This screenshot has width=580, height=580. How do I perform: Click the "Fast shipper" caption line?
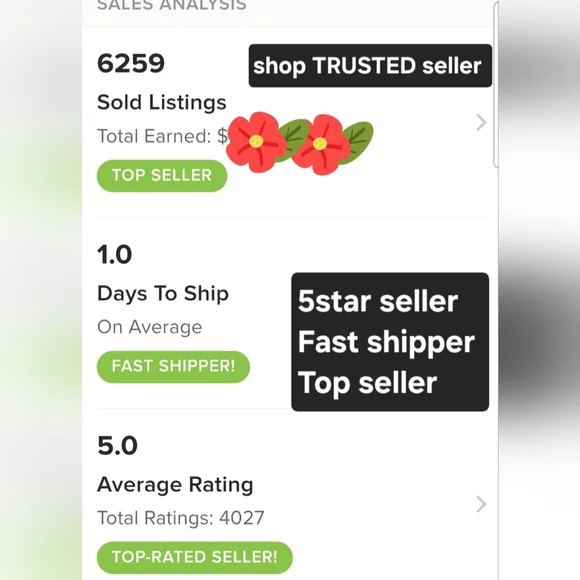click(386, 343)
